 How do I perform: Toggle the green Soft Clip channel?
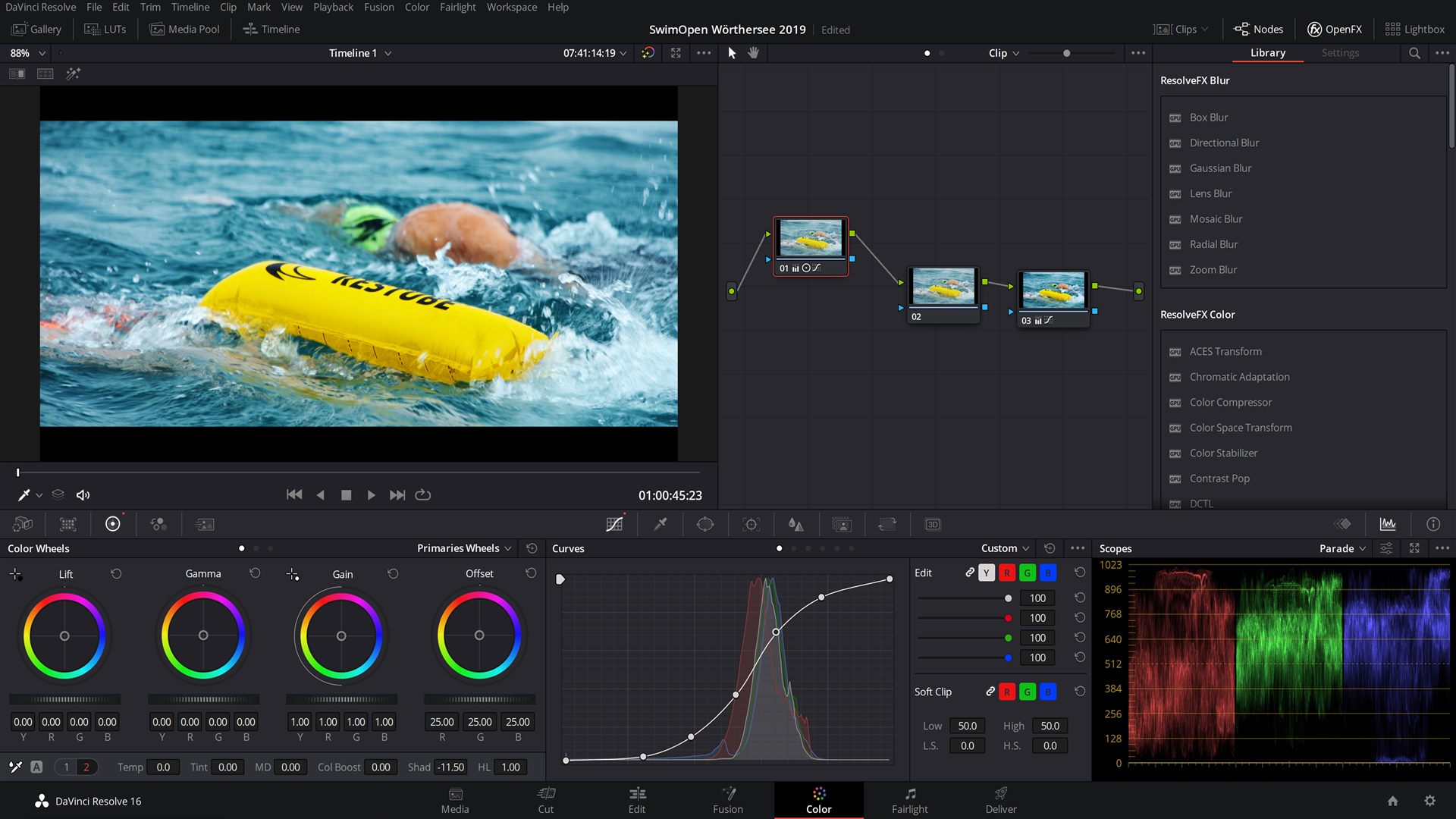1028,692
